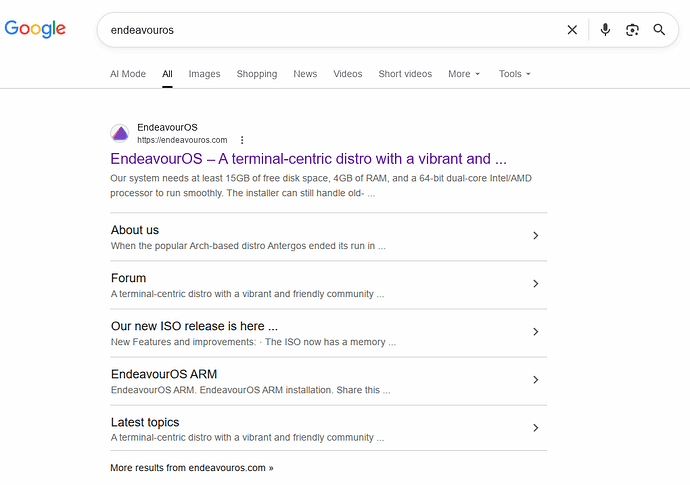Expand the About us chevron arrow
The width and height of the screenshot is (690, 485).
point(536,235)
